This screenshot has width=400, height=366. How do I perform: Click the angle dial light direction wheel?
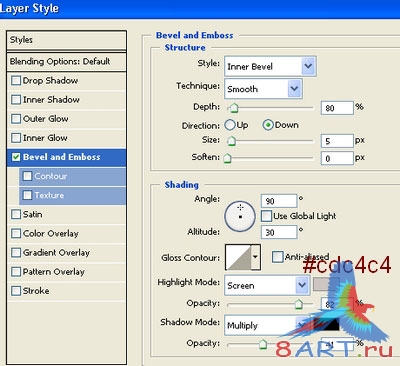tap(240, 216)
